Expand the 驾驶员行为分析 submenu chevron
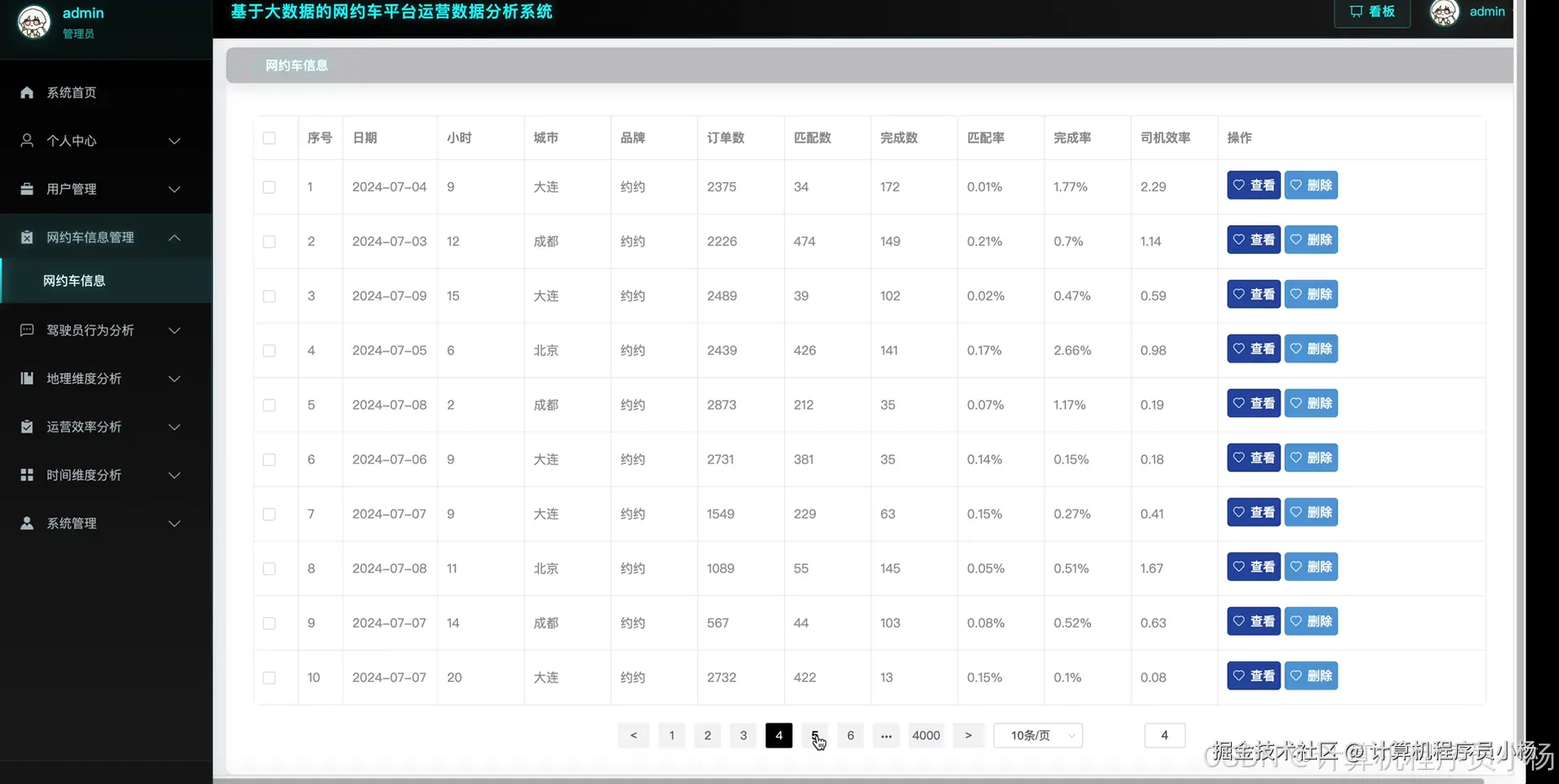1559x784 pixels. pyautogui.click(x=175, y=330)
